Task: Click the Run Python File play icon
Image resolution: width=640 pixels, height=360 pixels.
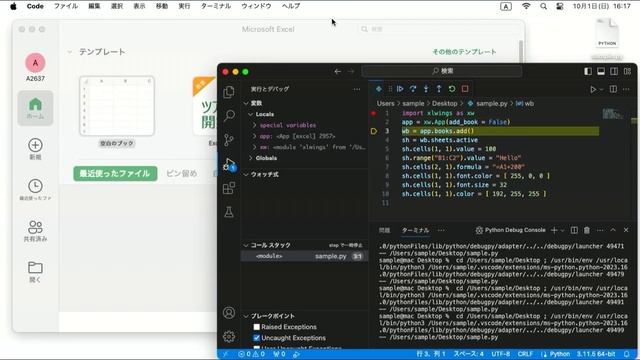Action: coord(593,89)
